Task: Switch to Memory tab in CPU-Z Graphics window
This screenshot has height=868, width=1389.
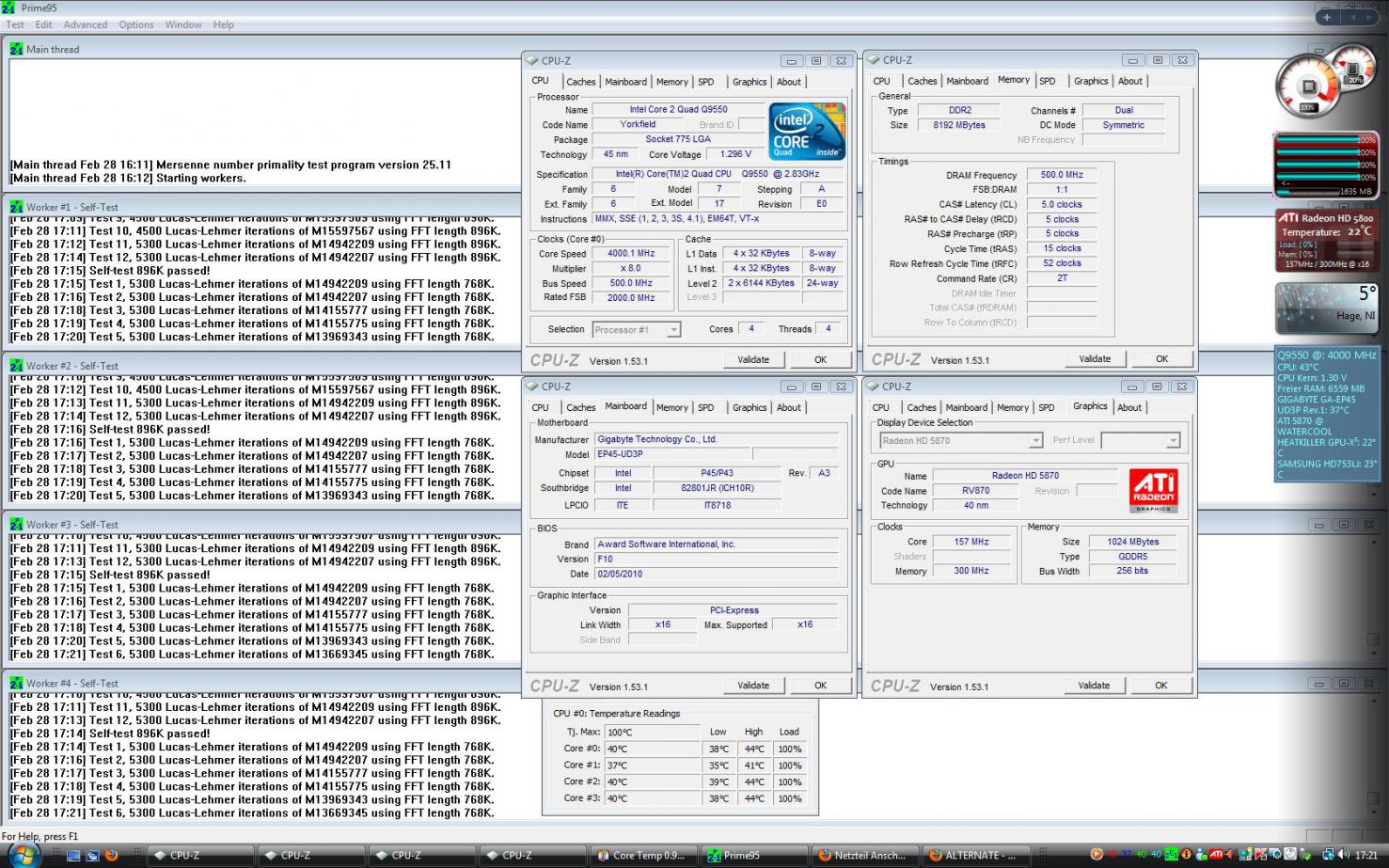Action: (x=1012, y=407)
